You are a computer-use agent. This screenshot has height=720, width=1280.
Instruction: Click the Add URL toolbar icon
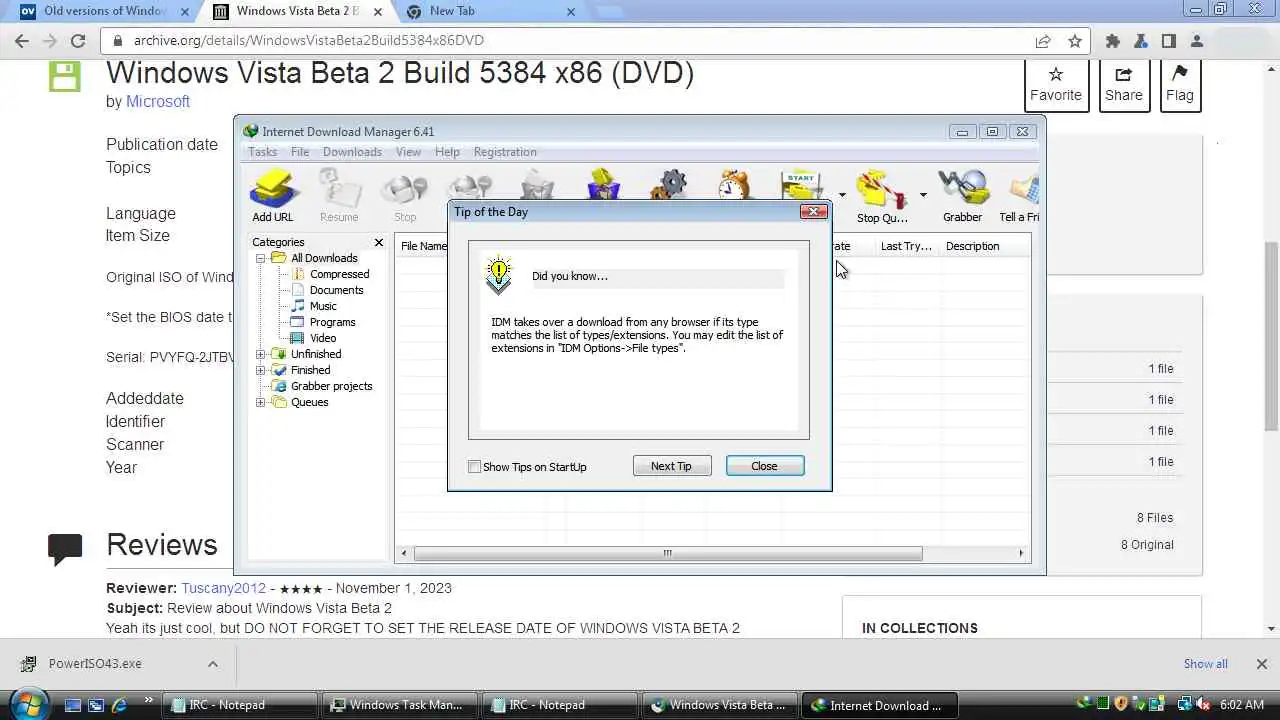(x=273, y=195)
